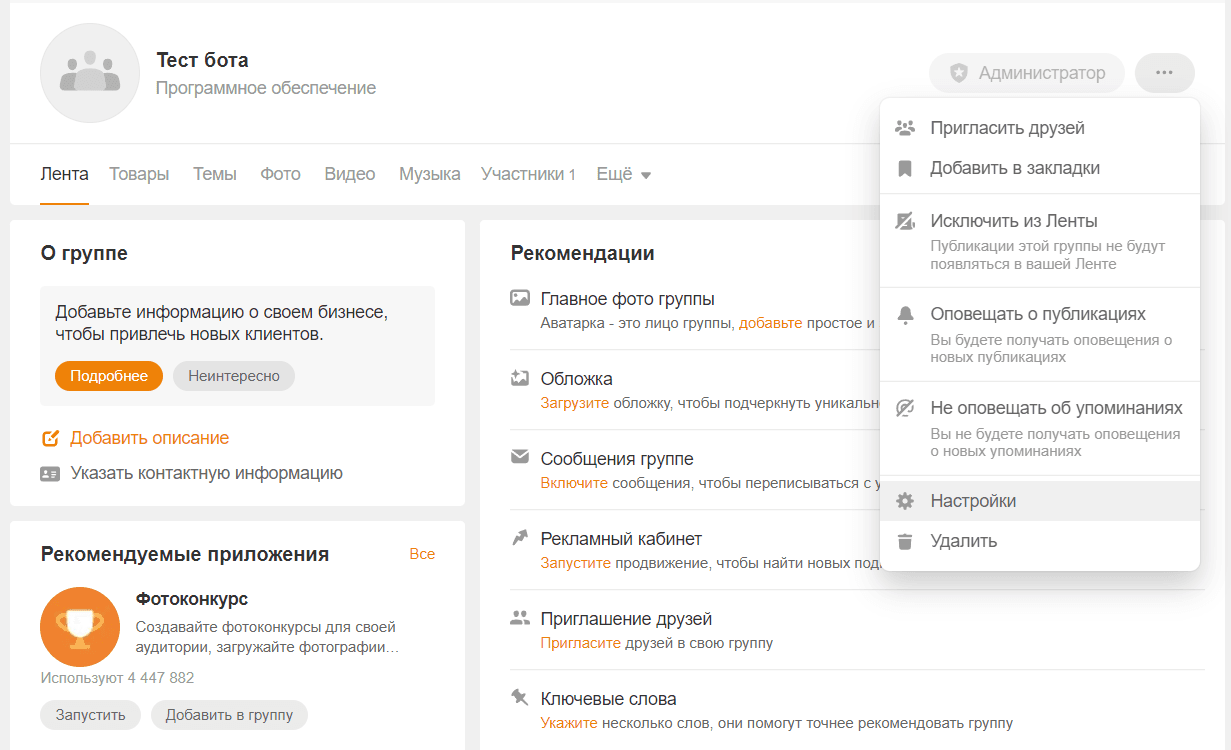This screenshot has height=750, width=1231.
Task: Click the Обложка cover image icon
Action: click(x=519, y=378)
